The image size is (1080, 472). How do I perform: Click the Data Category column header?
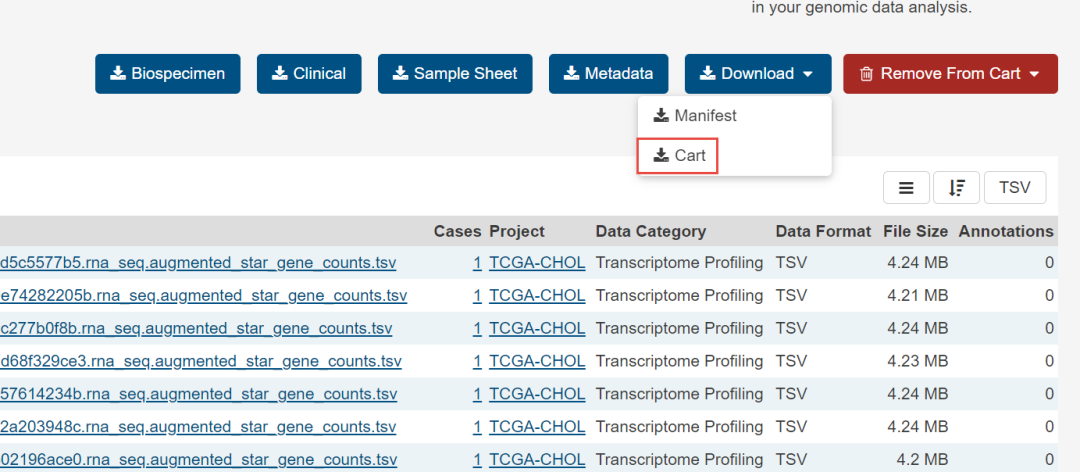(x=651, y=232)
